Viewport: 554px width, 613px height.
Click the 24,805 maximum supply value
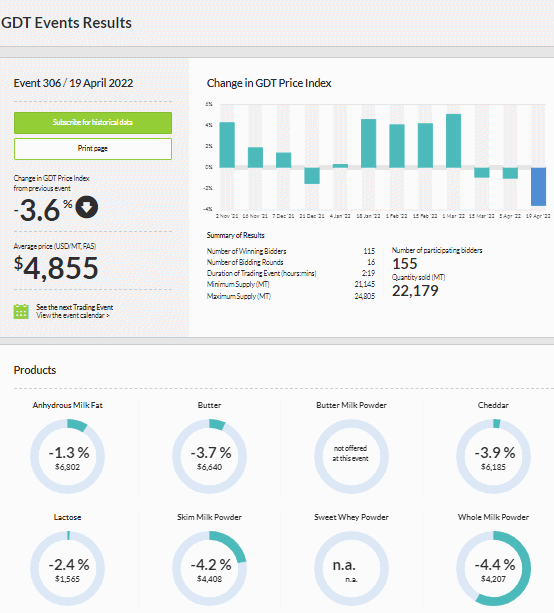(365, 296)
